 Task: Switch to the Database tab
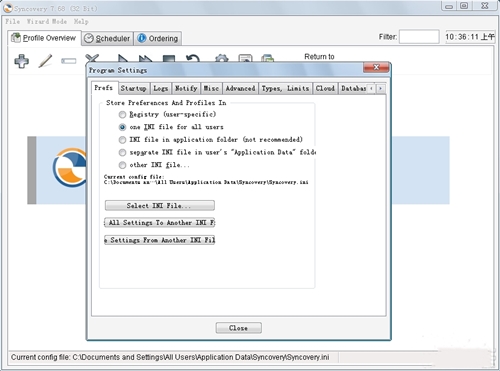pos(353,88)
